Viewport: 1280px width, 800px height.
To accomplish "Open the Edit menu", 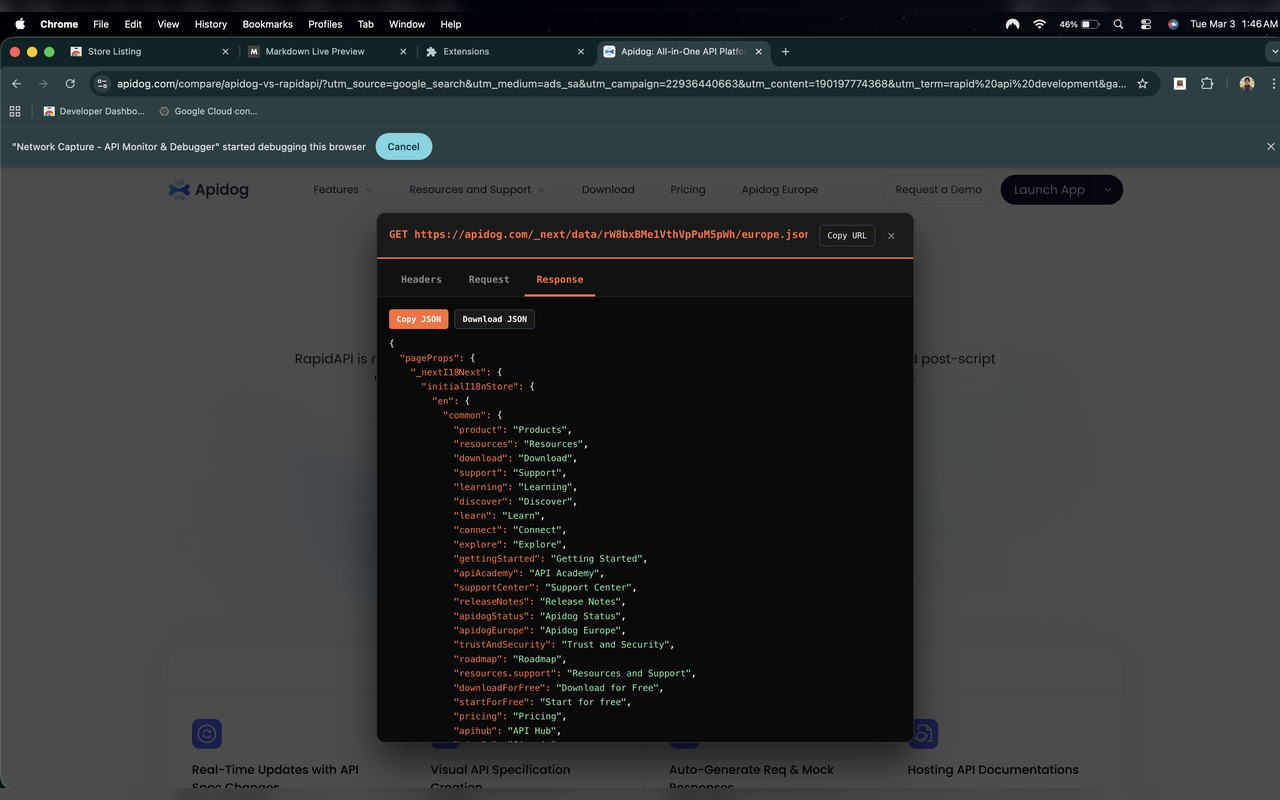I will (133, 24).
